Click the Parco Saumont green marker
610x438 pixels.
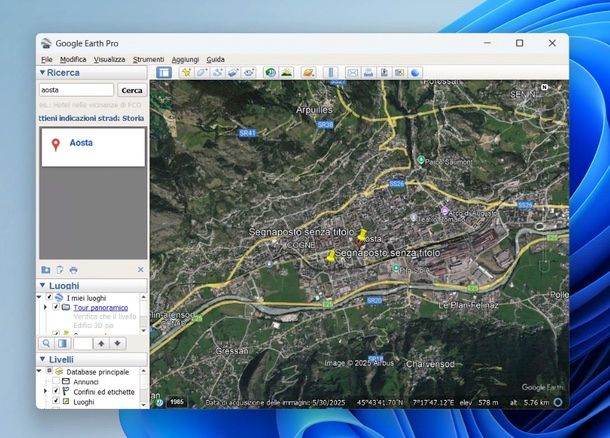point(421,160)
